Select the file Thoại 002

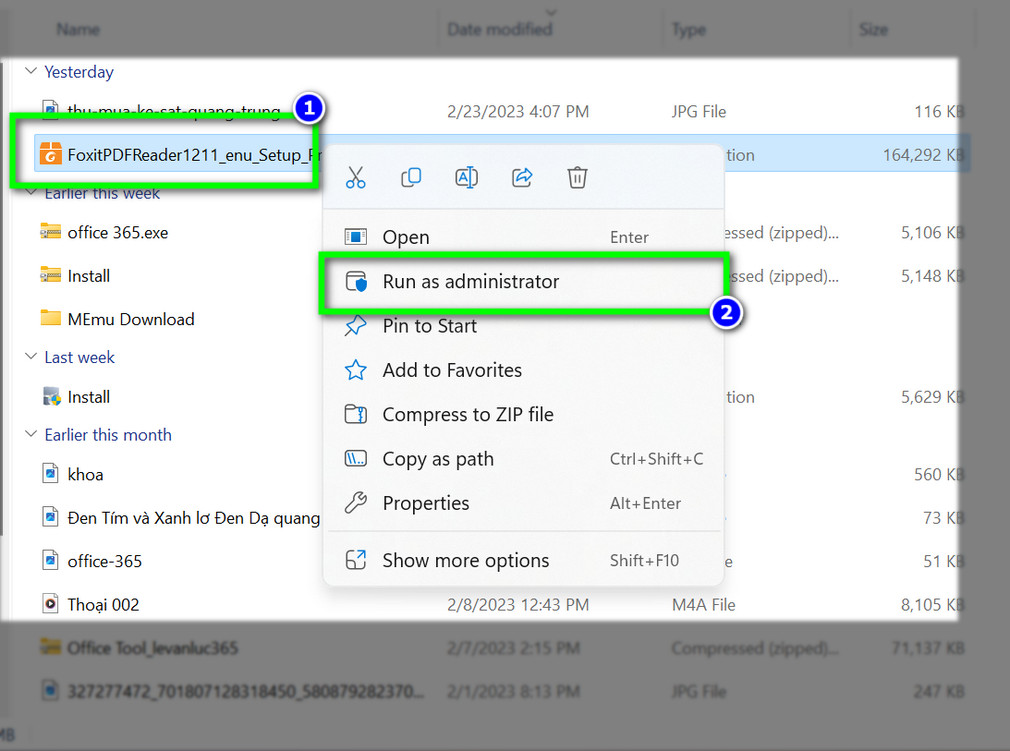(x=103, y=605)
